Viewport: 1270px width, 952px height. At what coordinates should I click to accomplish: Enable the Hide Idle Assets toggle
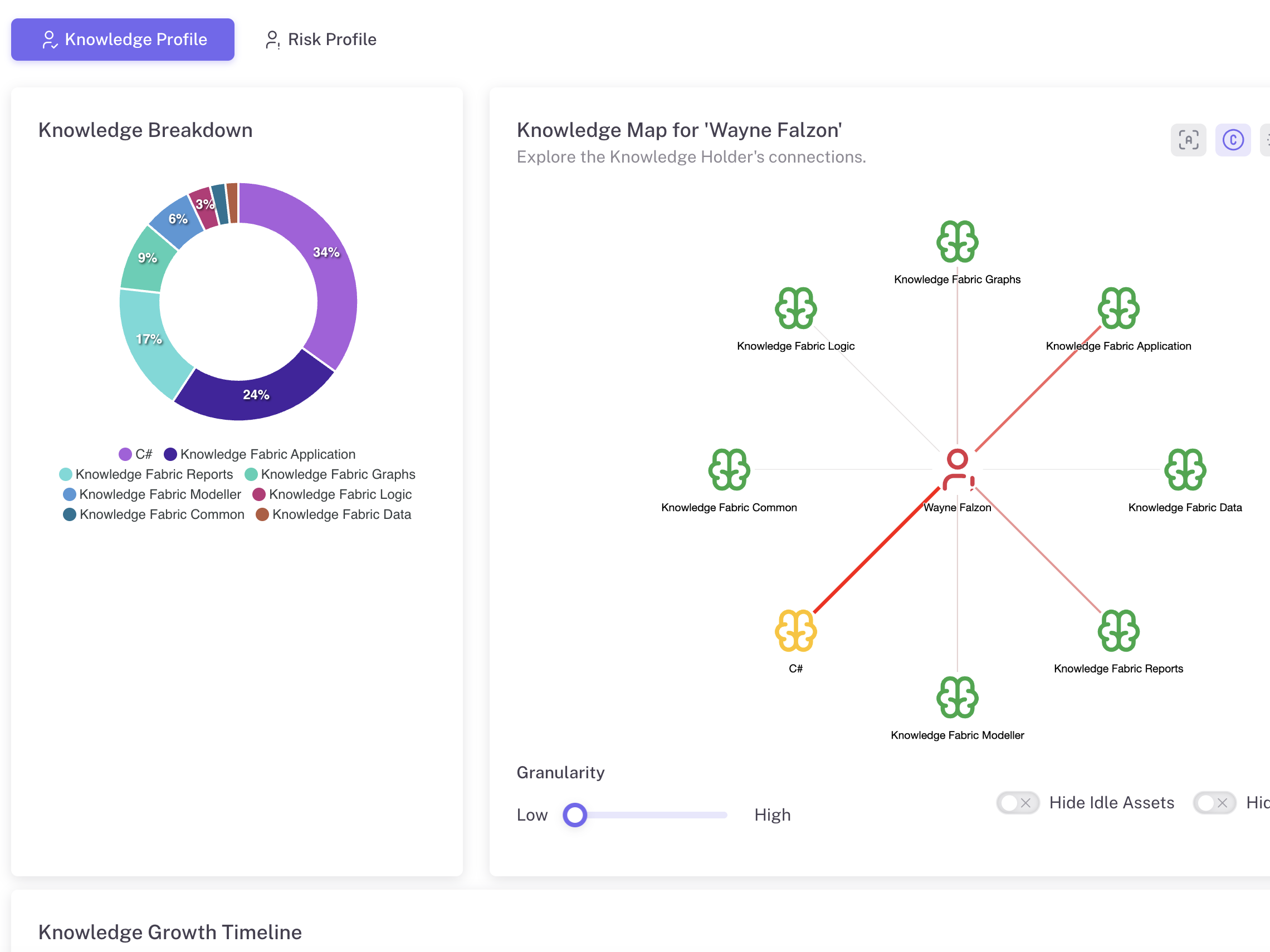pos(1017,803)
